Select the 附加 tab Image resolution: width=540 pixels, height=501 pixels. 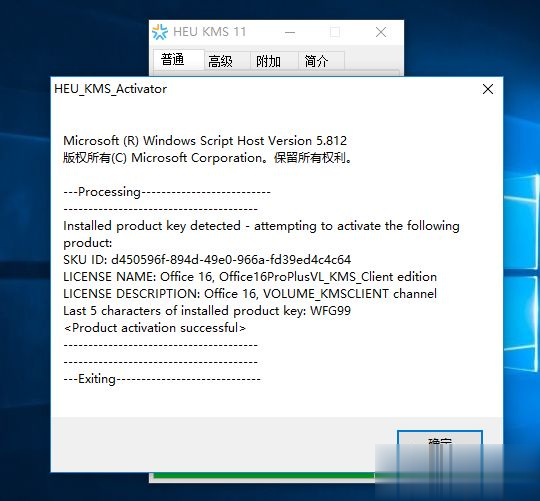click(274, 61)
